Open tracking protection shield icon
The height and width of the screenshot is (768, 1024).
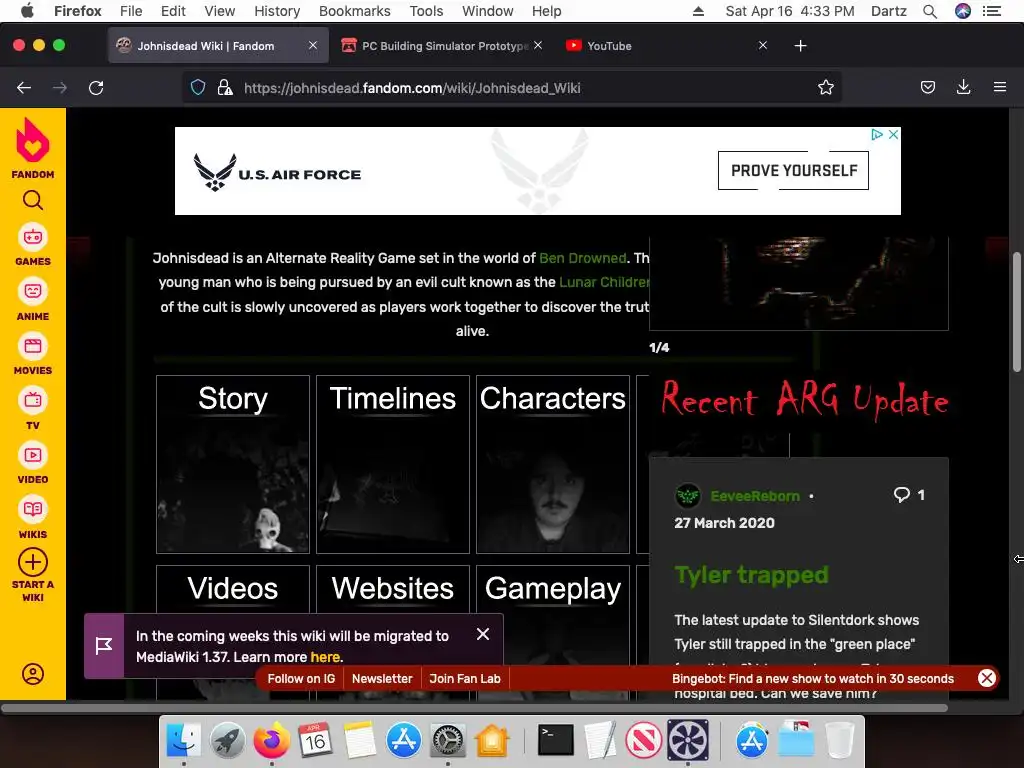[198, 88]
